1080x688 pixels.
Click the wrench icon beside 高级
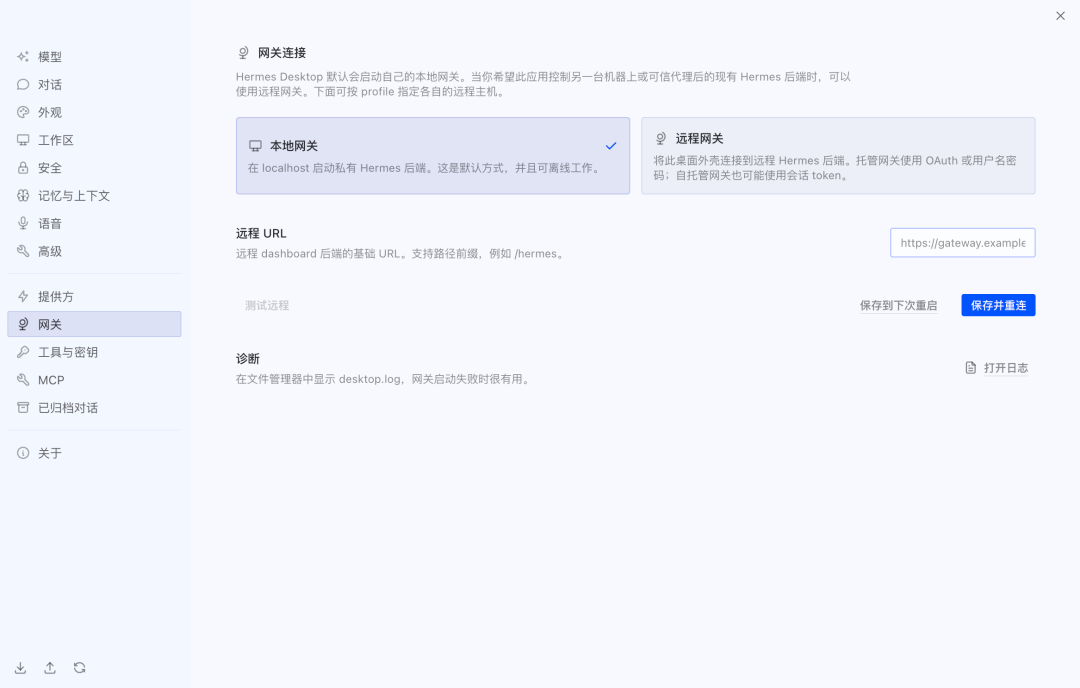click(x=23, y=251)
